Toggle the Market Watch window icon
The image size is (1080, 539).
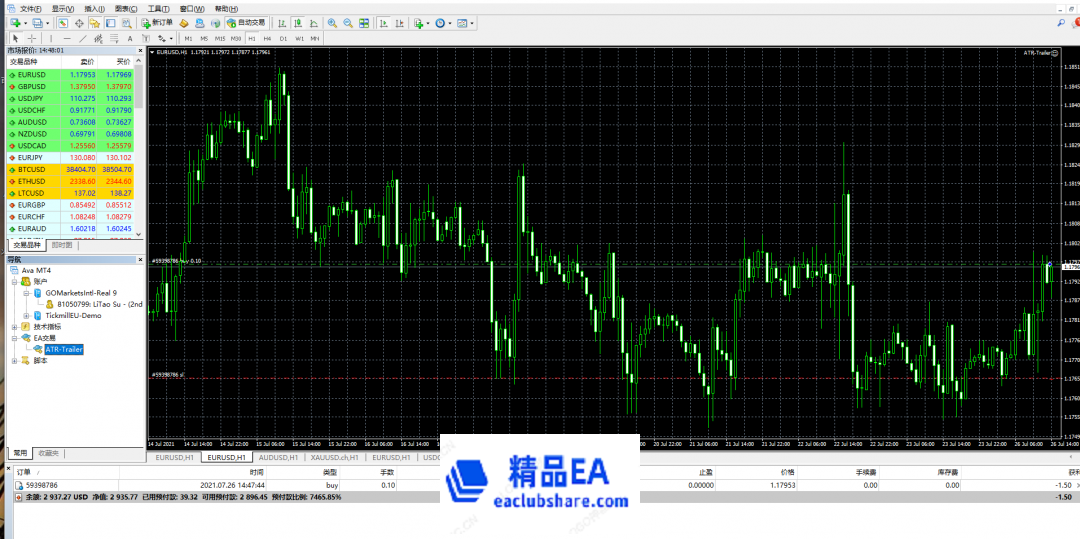(62, 23)
